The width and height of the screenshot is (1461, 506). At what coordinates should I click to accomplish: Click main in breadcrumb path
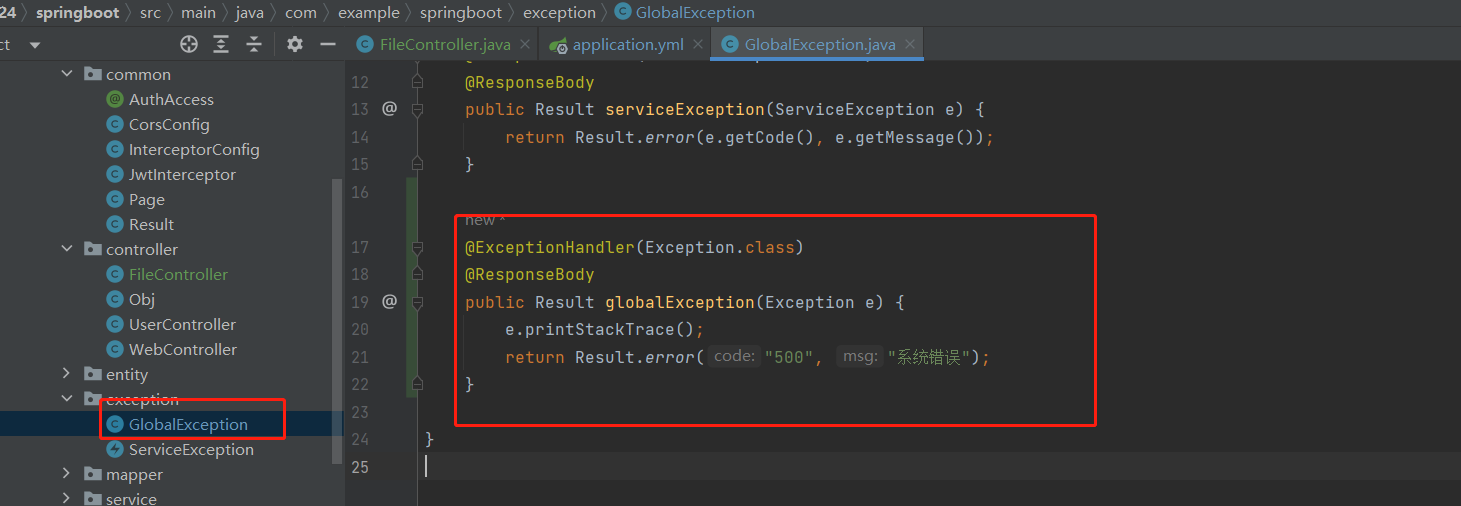tap(198, 13)
